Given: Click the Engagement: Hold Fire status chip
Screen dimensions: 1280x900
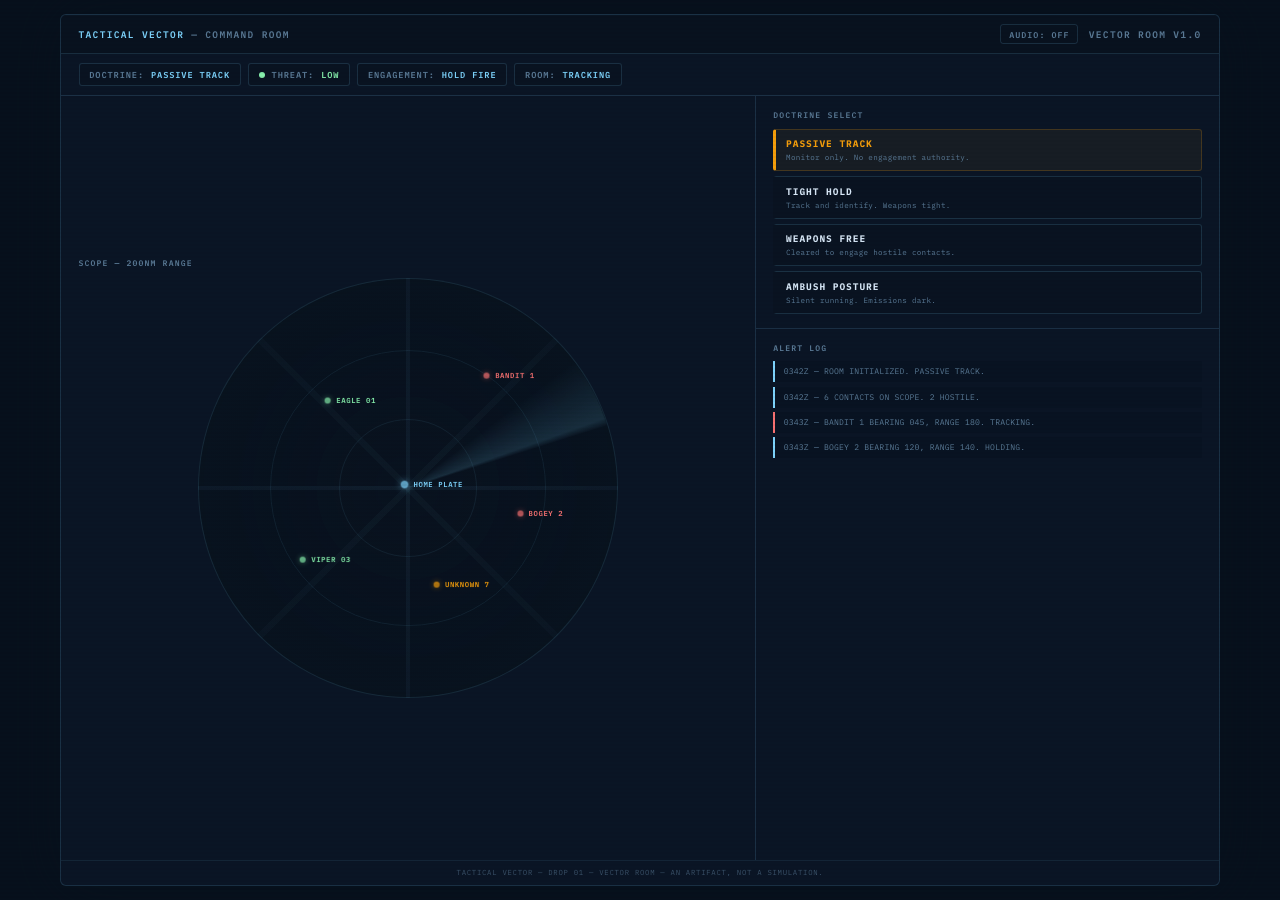Looking at the screenshot, I should (432, 75).
